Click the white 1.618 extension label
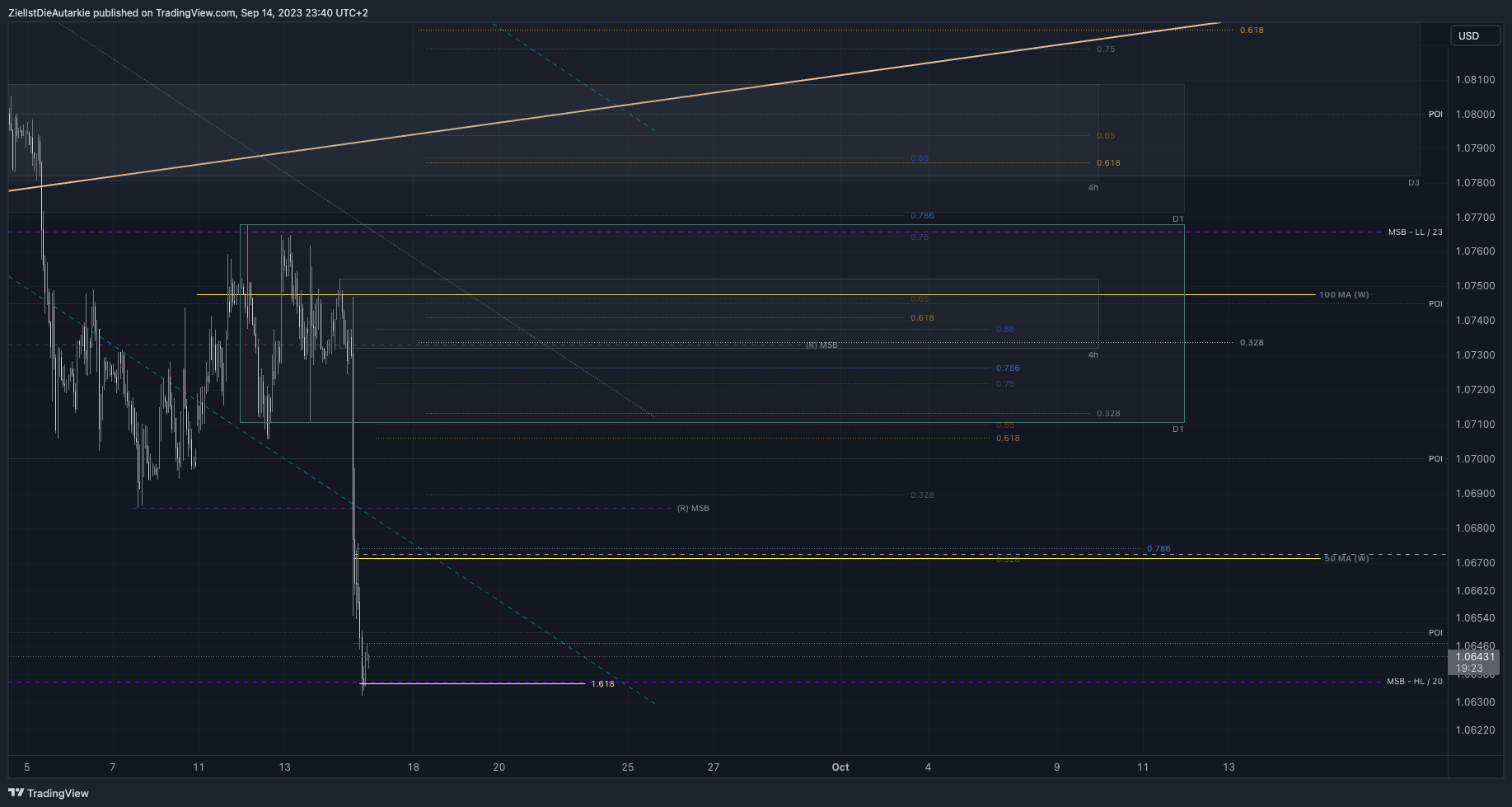This screenshot has height=807, width=1512. [x=602, y=684]
